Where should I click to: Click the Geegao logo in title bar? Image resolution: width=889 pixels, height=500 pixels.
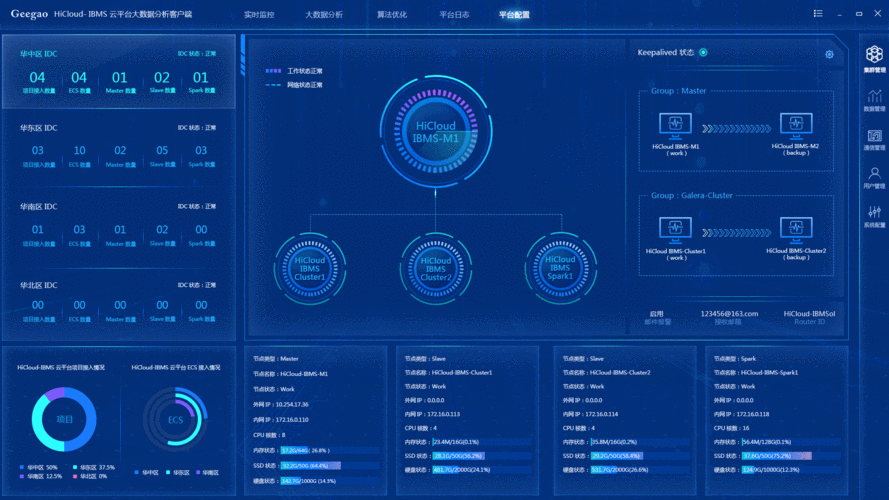(29, 14)
